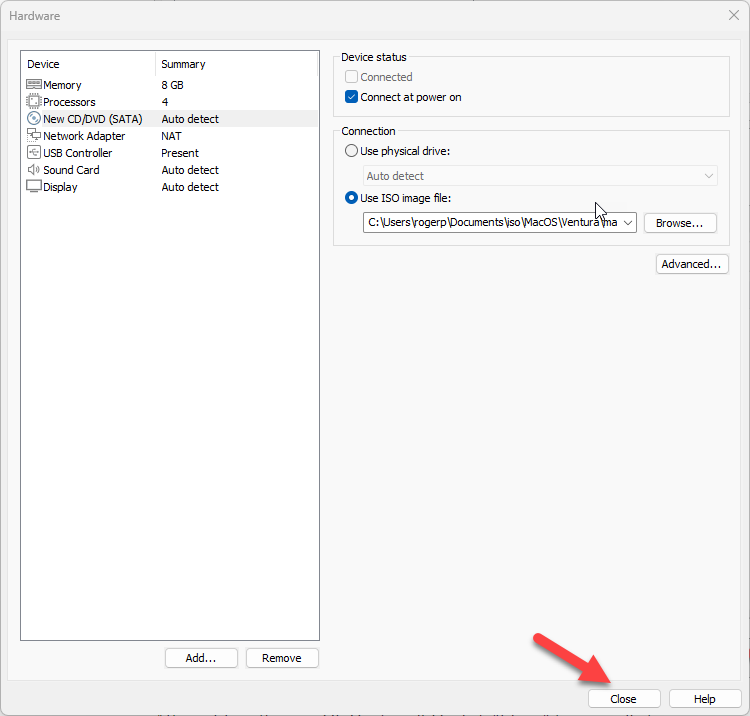Select the Use physical drive option

[351, 151]
